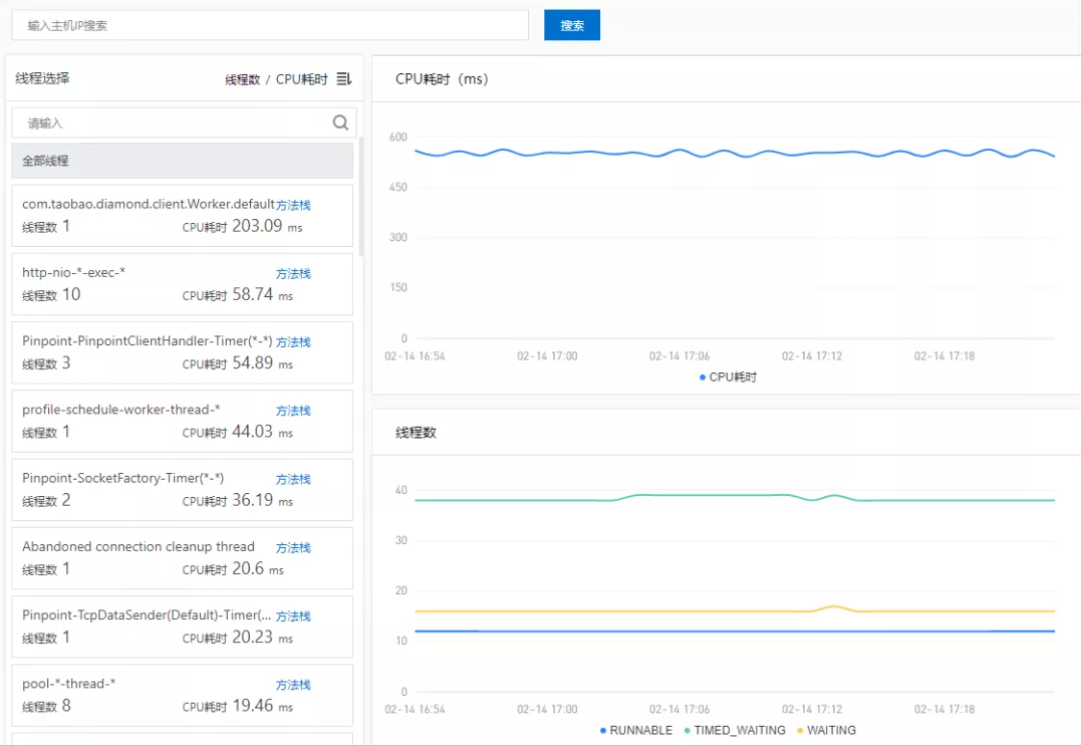Click the 44.03 ms CPU value

point(262,432)
